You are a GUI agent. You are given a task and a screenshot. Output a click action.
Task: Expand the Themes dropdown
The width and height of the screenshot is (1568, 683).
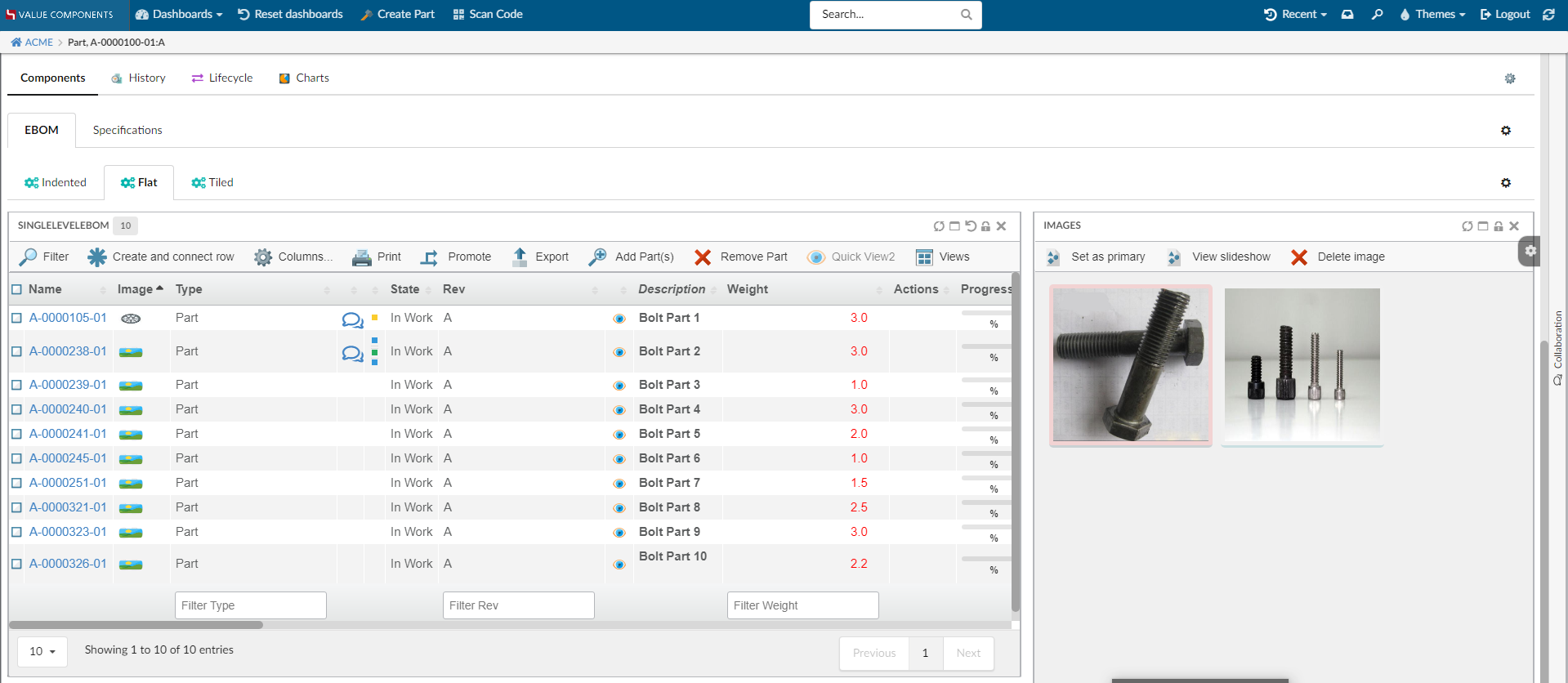click(x=1432, y=14)
